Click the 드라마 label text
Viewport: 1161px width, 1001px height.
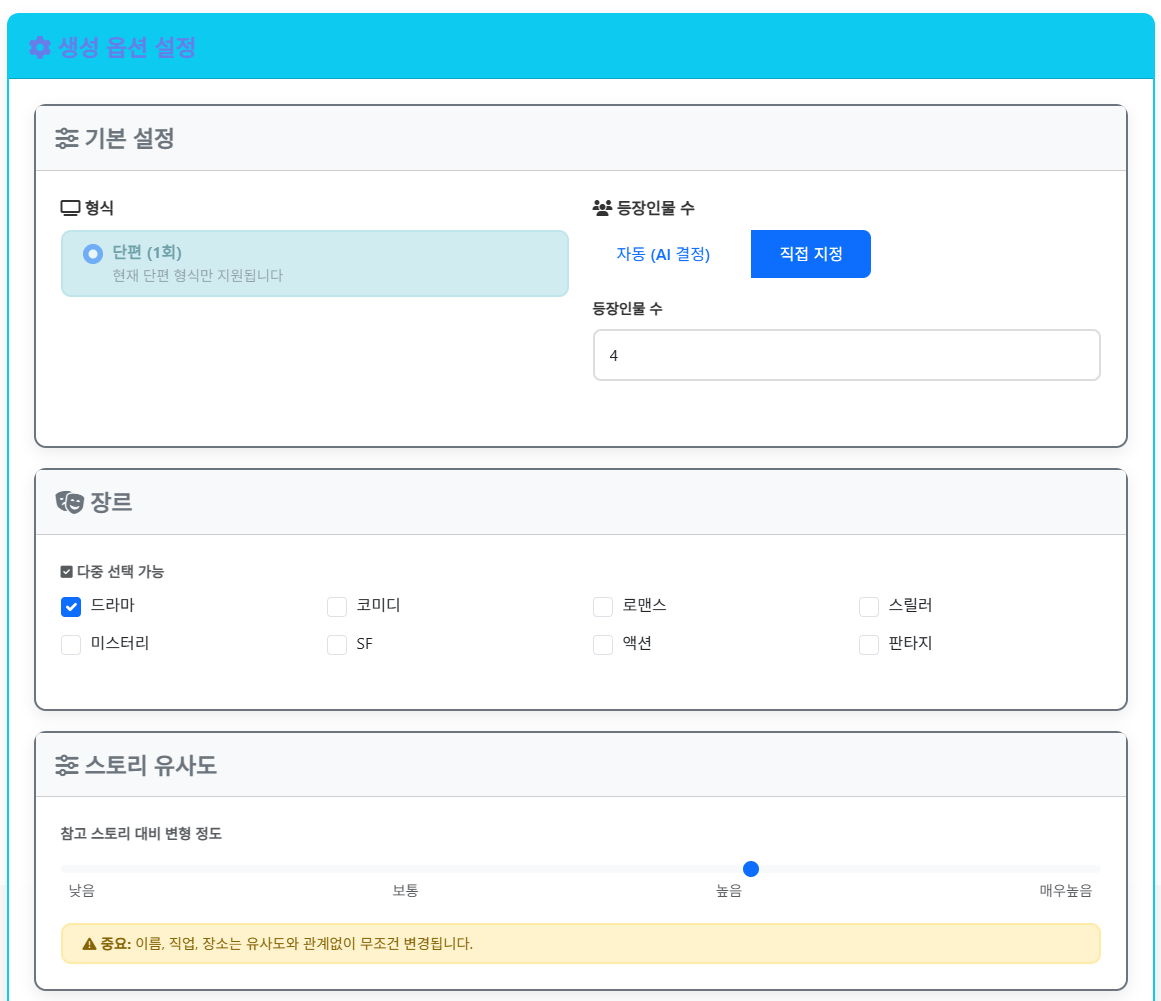click(x=113, y=606)
